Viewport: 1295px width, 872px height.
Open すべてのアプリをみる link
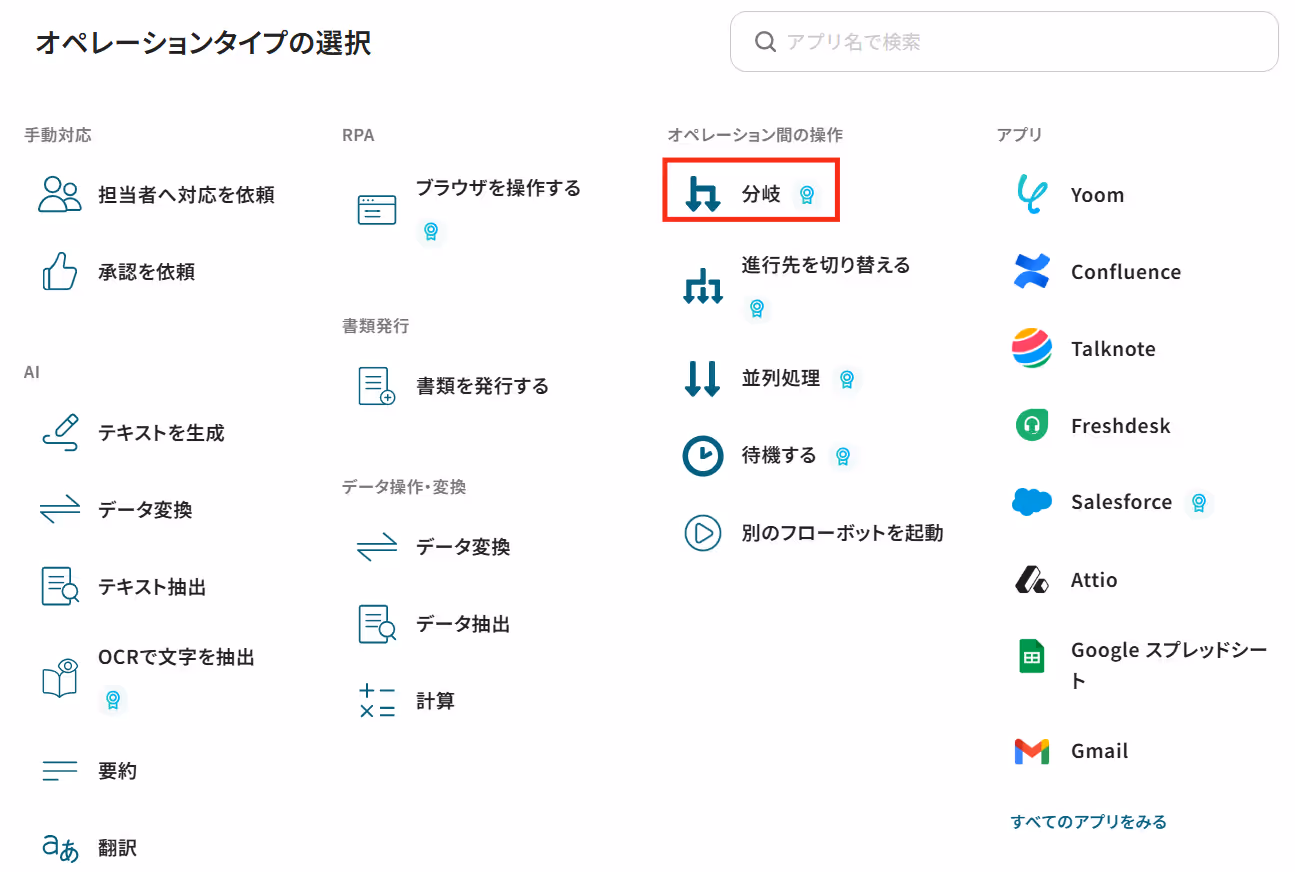tap(1089, 822)
